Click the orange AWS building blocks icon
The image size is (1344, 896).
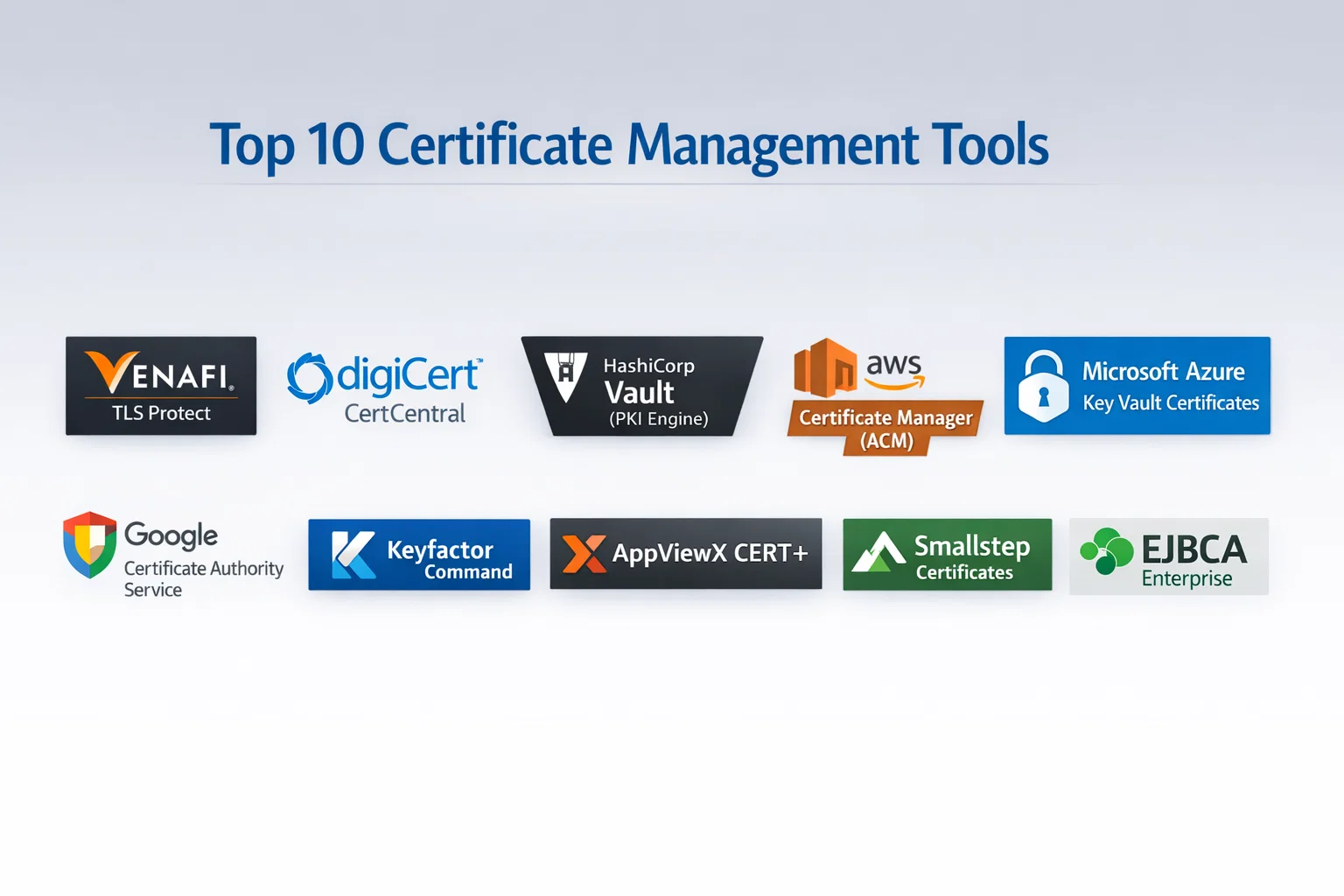(x=824, y=367)
